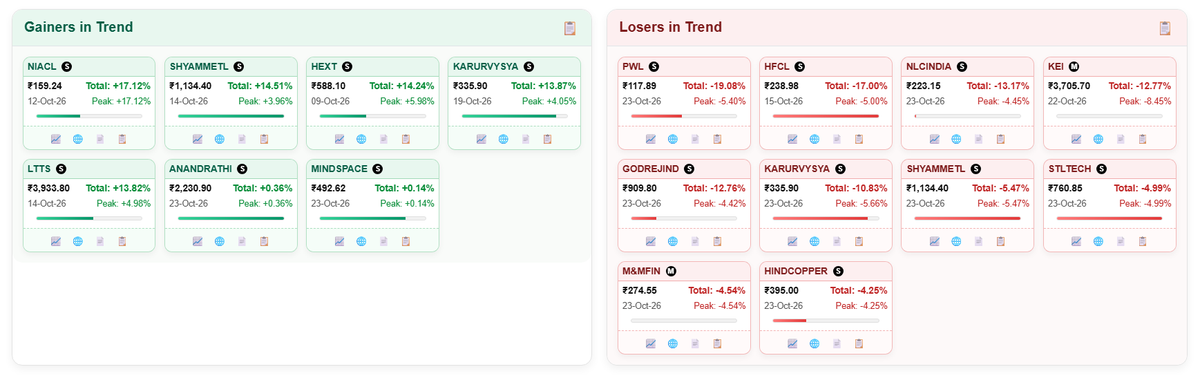The height and width of the screenshot is (378, 1200).
Task: Select the HINDCOPPER price ₹395.00
Action: coord(781,290)
